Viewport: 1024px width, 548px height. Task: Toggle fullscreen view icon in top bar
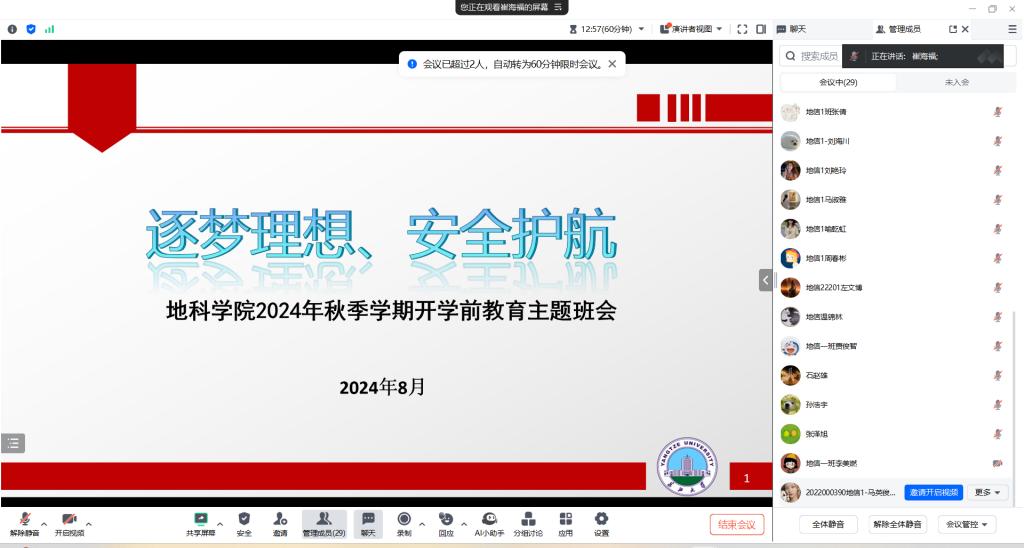[742, 29]
